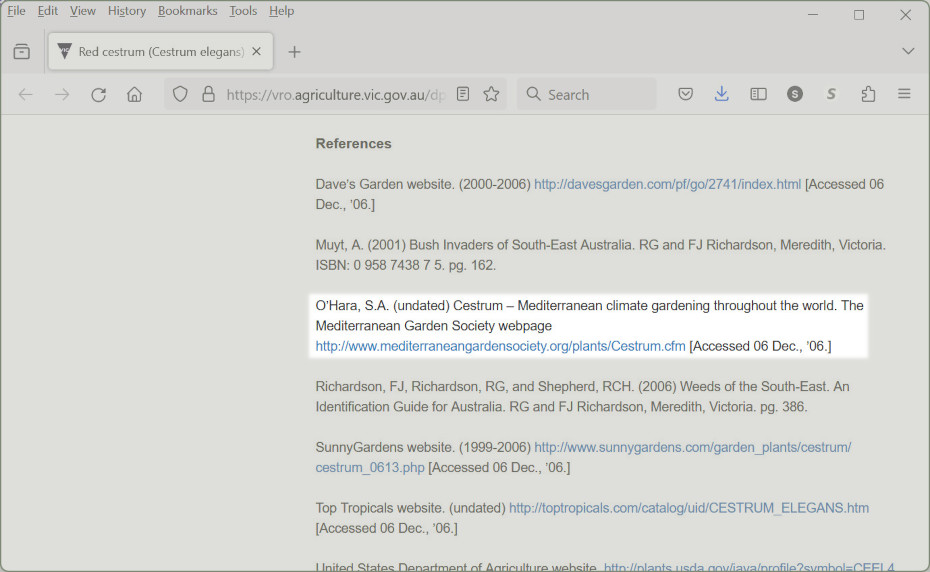Open the Downloads panel
The height and width of the screenshot is (572, 930).
pos(722,94)
